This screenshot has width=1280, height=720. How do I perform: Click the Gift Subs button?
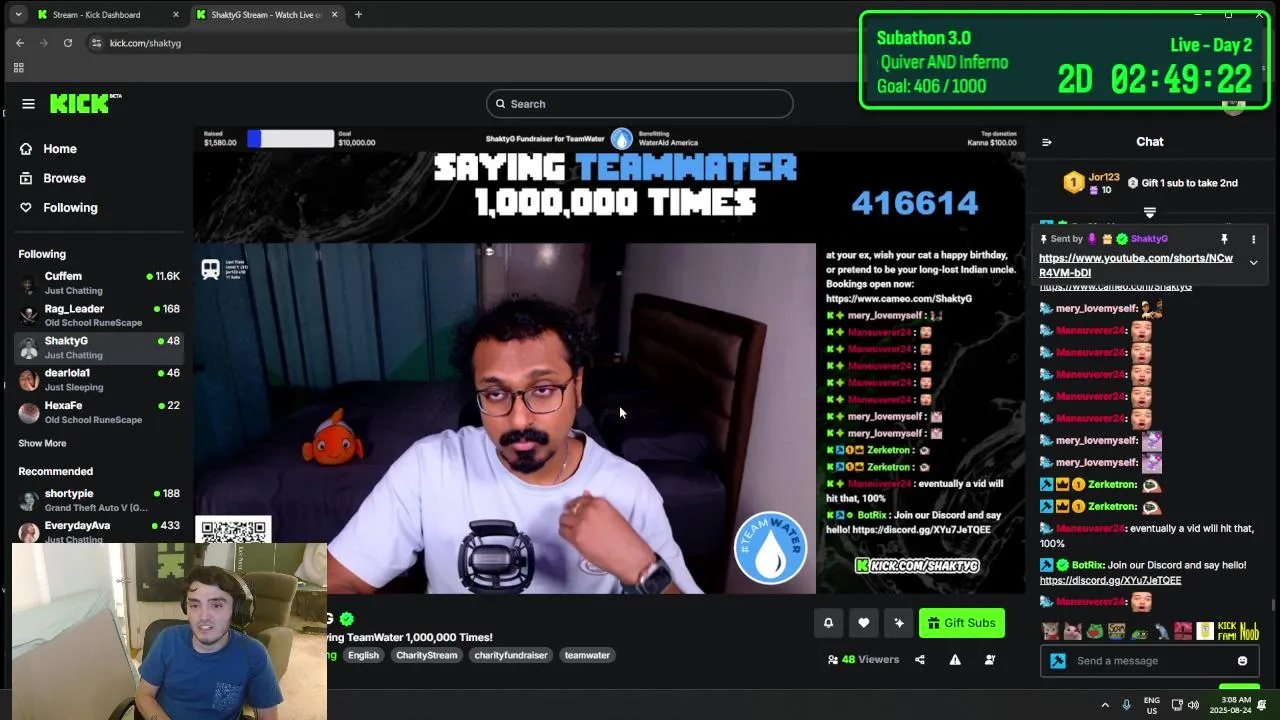click(962, 623)
